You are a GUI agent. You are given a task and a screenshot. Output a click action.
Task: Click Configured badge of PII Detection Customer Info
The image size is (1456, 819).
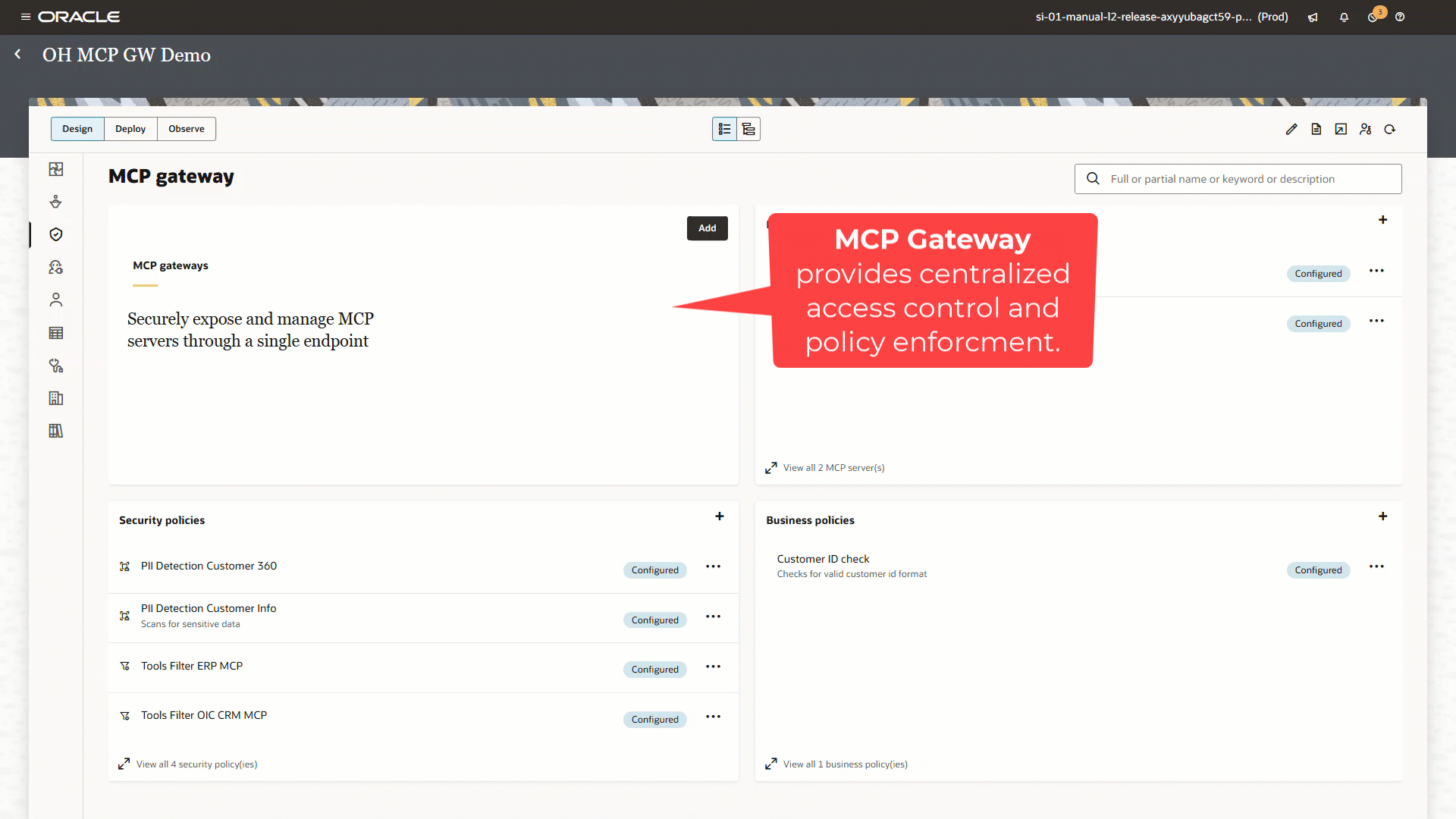tap(655, 620)
